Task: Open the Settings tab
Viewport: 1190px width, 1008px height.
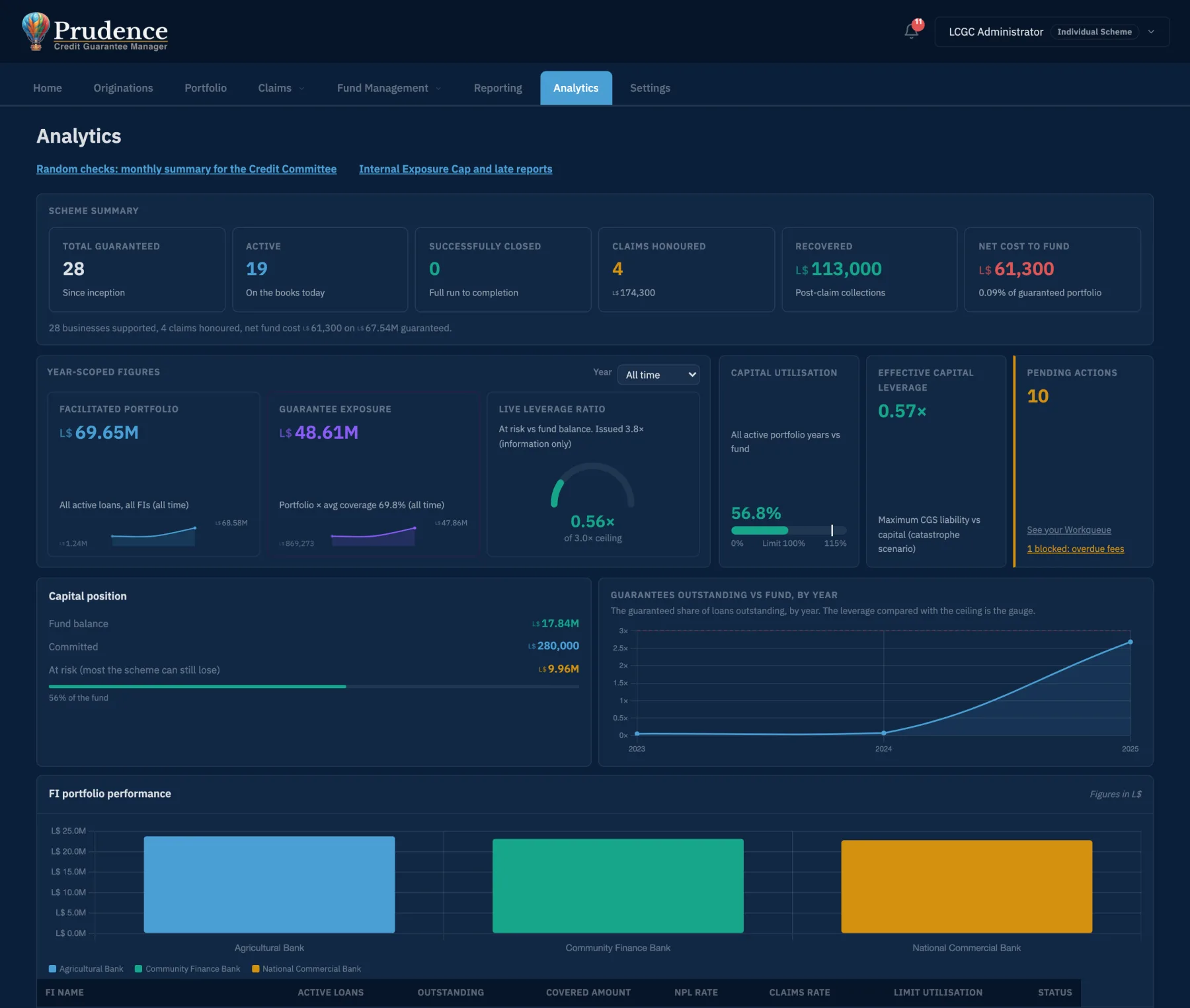Action: pyautogui.click(x=650, y=88)
